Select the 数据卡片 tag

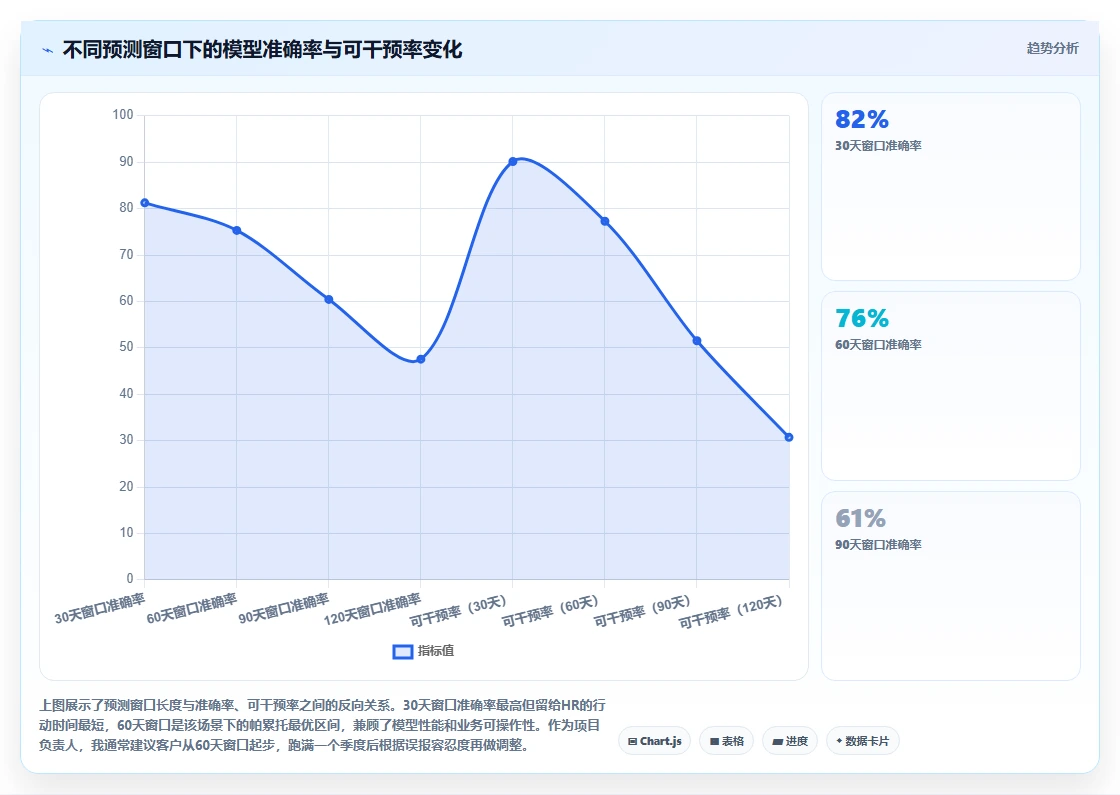click(x=862, y=741)
